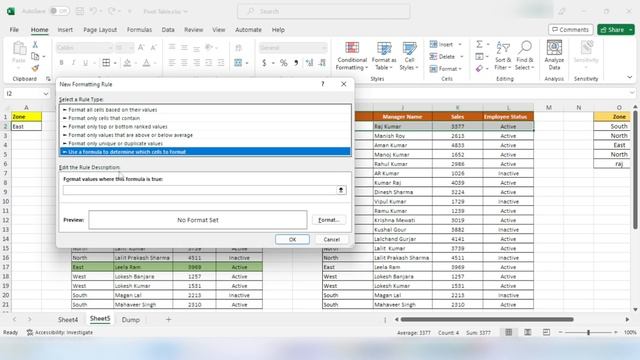
Task: Open font color dropdown arrow
Action: click(156, 63)
